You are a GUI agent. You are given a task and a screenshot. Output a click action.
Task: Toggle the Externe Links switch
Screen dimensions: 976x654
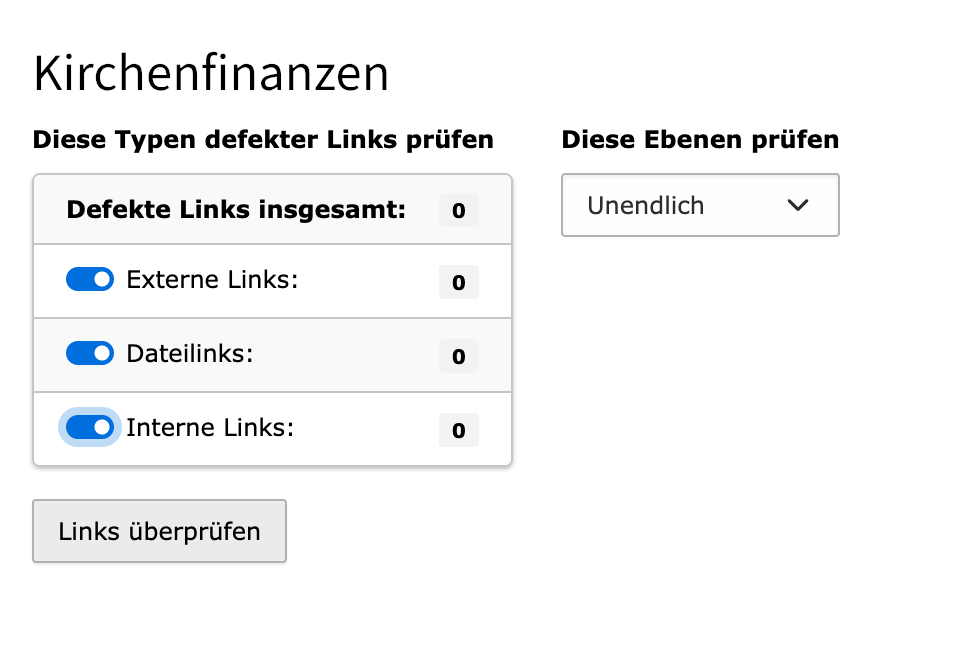point(90,280)
